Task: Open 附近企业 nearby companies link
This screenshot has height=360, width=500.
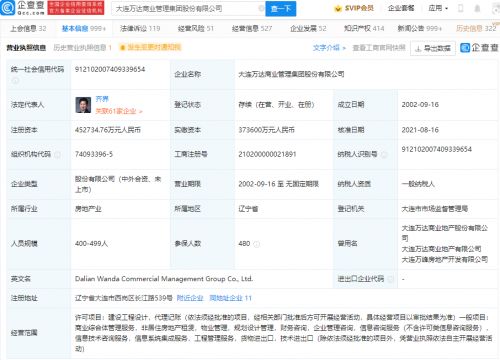Action: tap(190, 298)
